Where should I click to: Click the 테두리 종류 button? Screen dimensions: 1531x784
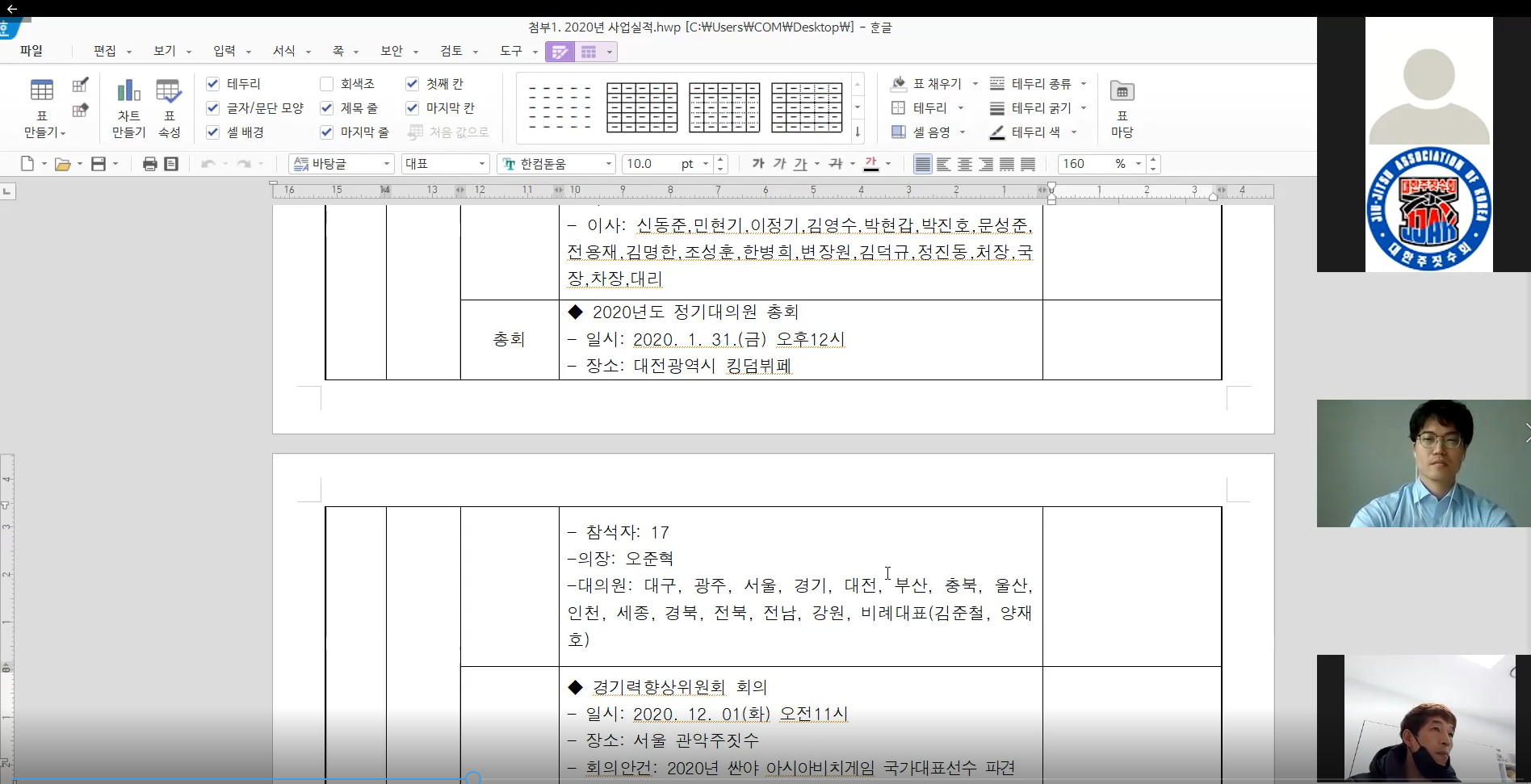point(1040,84)
